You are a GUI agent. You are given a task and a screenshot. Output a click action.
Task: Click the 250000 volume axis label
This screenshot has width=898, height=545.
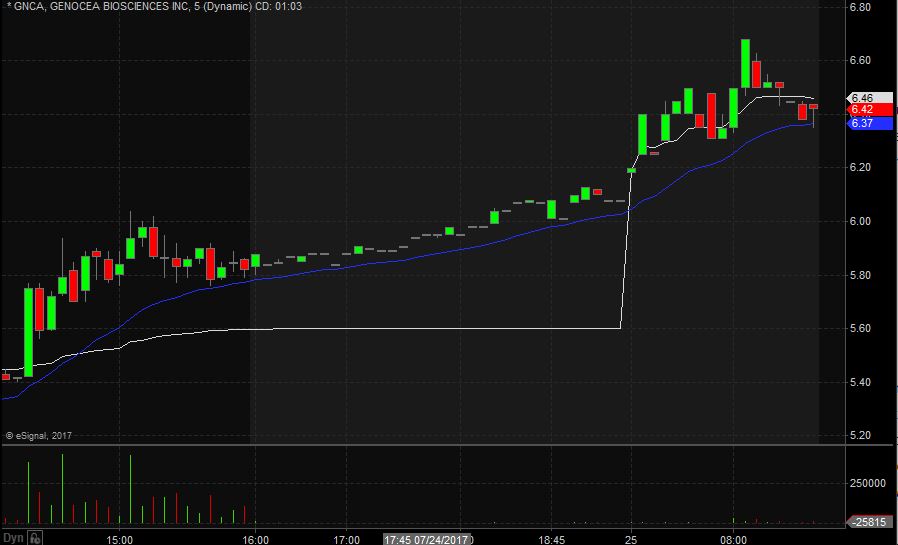pos(867,483)
